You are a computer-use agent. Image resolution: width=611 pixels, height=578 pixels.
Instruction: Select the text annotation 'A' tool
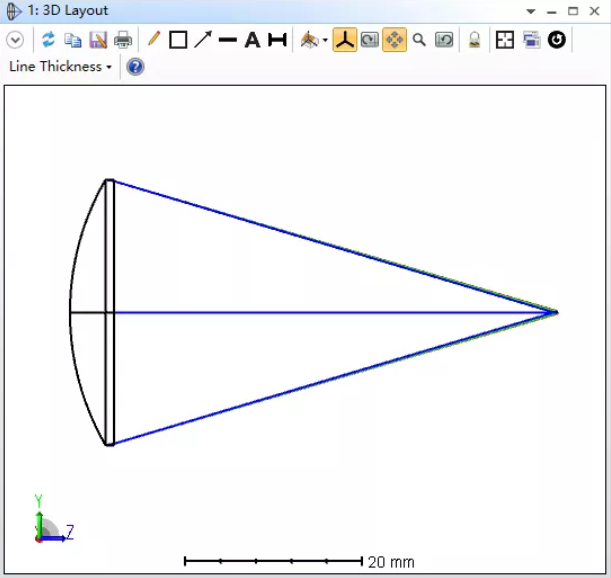pos(252,40)
